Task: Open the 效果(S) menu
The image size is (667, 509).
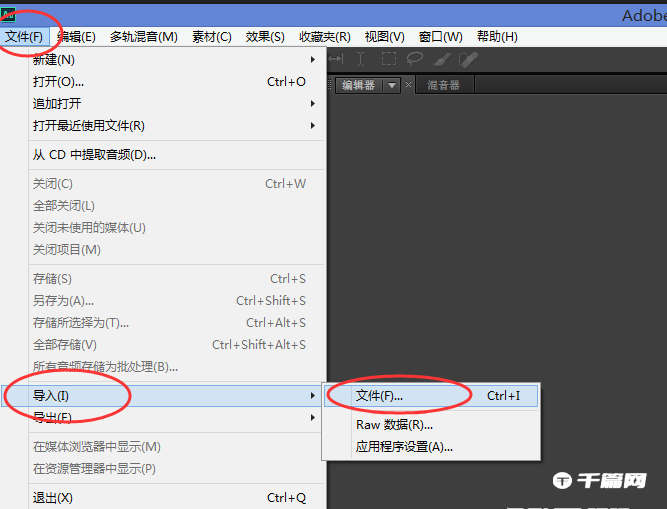Action: (265, 37)
